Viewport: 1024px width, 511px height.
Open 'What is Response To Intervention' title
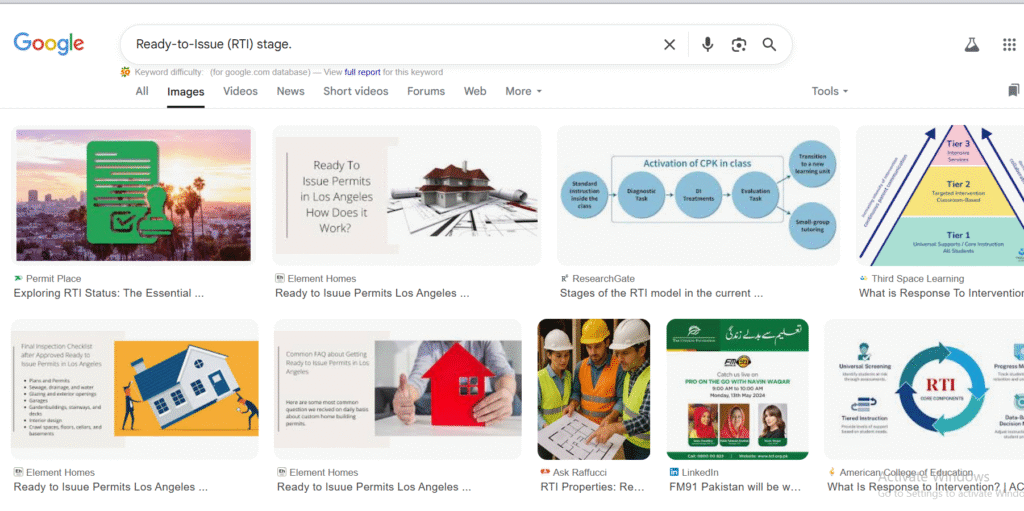(x=941, y=293)
